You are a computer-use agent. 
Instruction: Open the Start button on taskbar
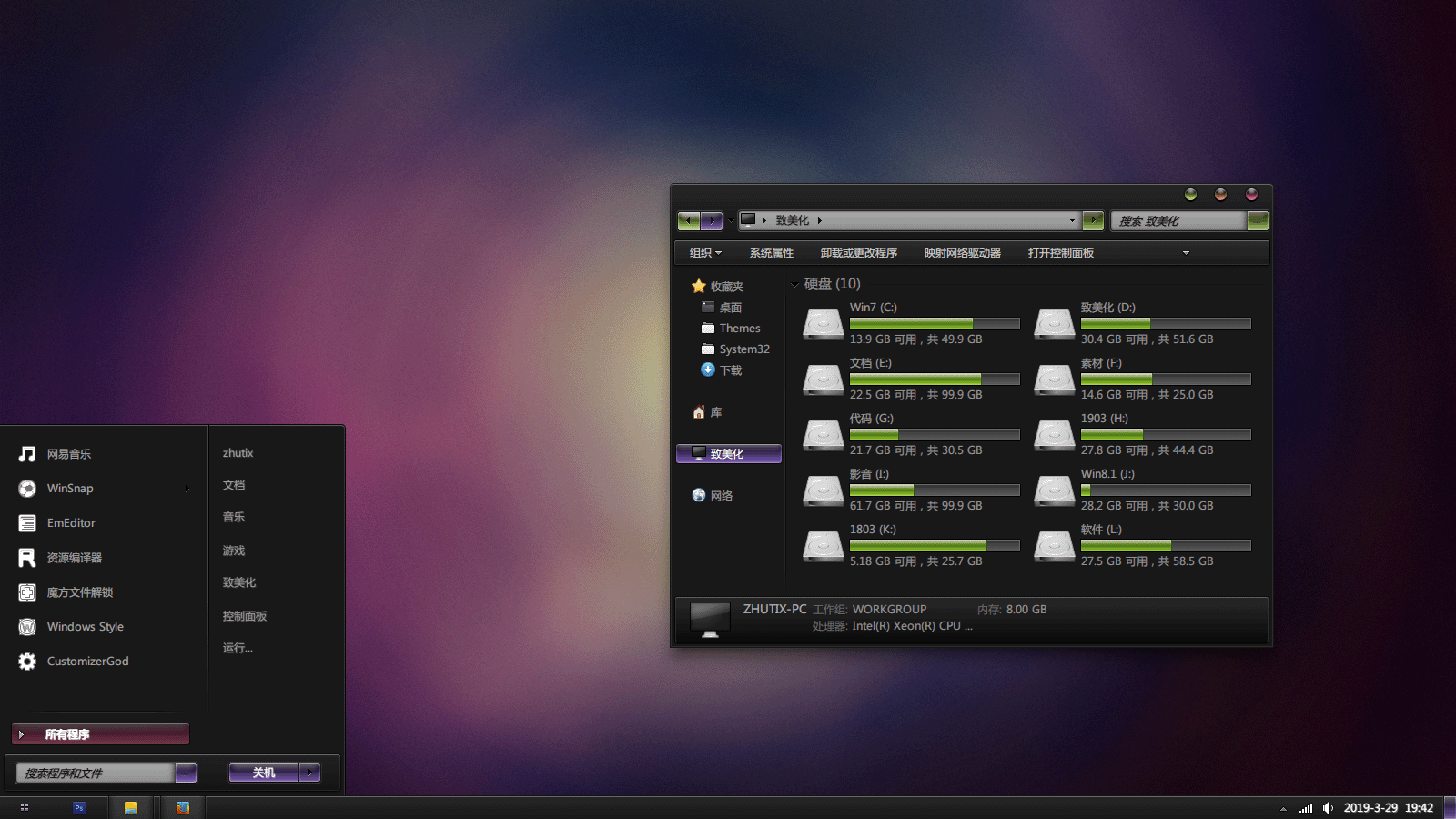click(x=25, y=808)
